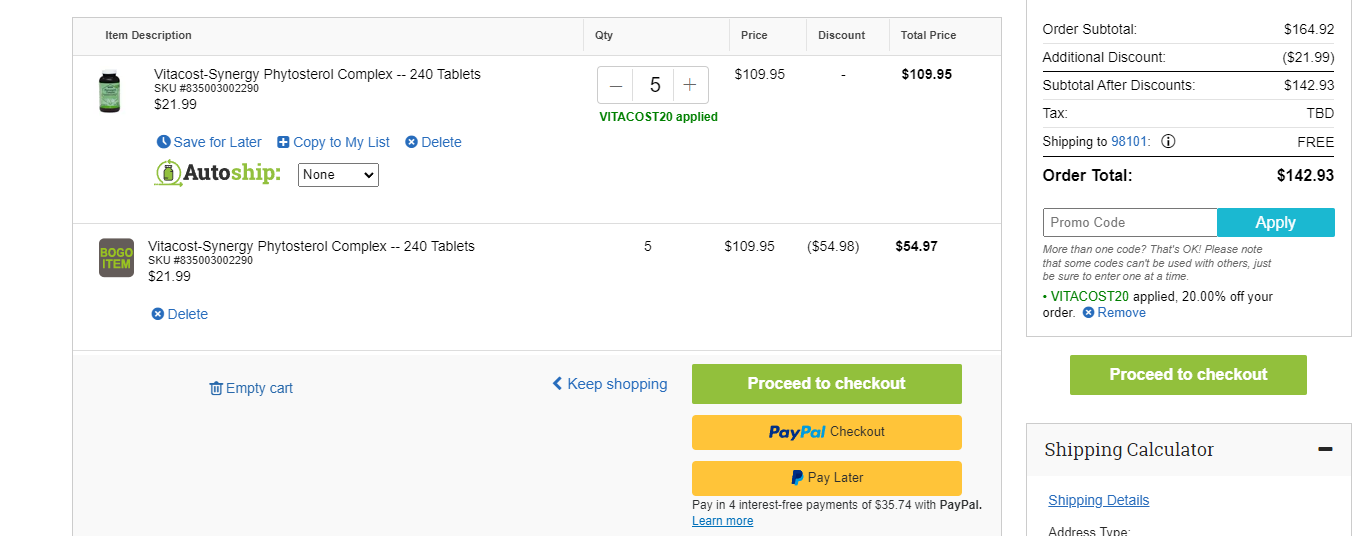Click the PayPal Checkout button

(827, 432)
